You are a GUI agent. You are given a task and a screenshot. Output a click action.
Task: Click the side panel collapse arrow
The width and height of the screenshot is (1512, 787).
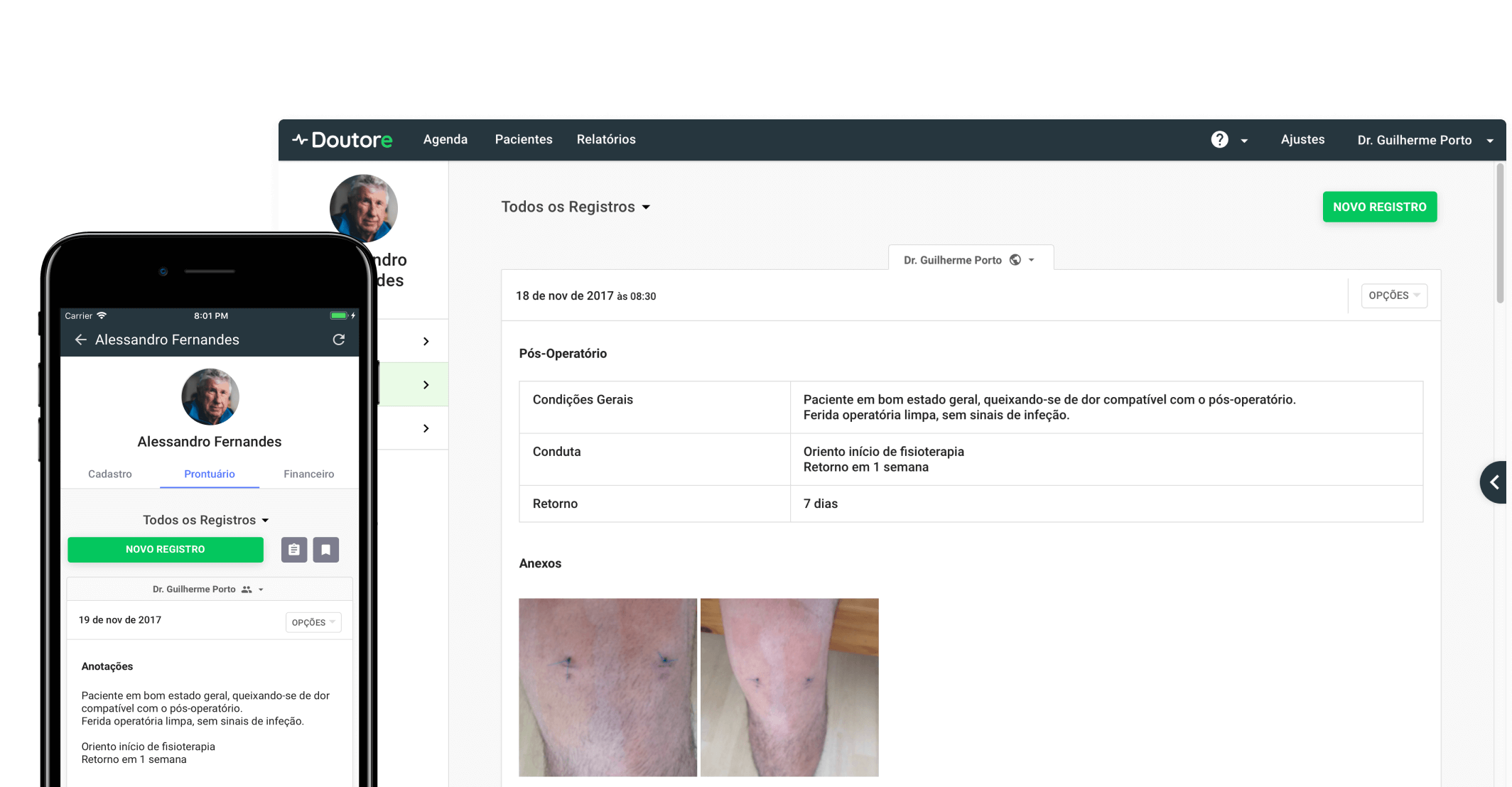tap(1494, 482)
